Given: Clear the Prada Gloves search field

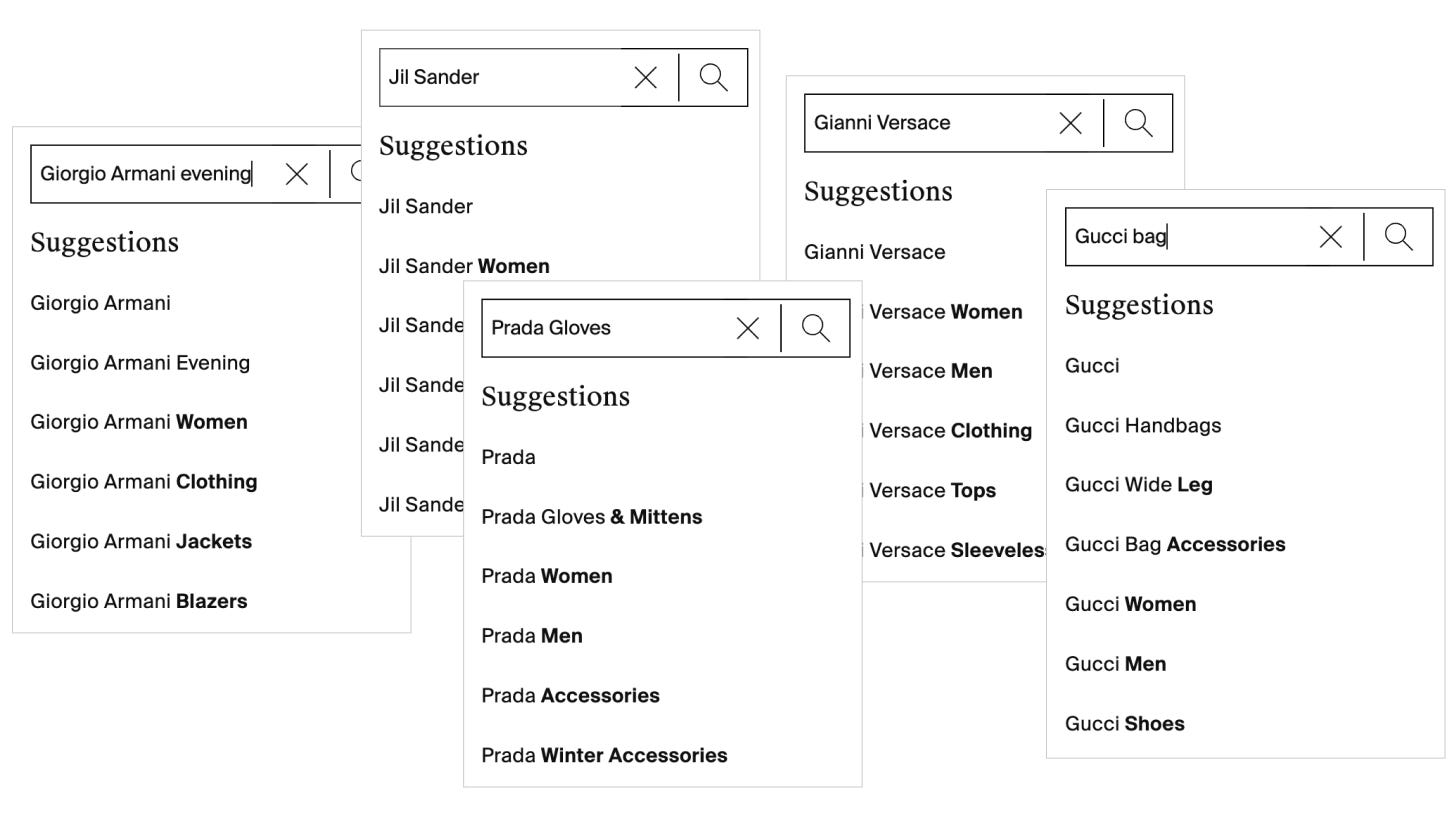Looking at the screenshot, I should click(747, 328).
